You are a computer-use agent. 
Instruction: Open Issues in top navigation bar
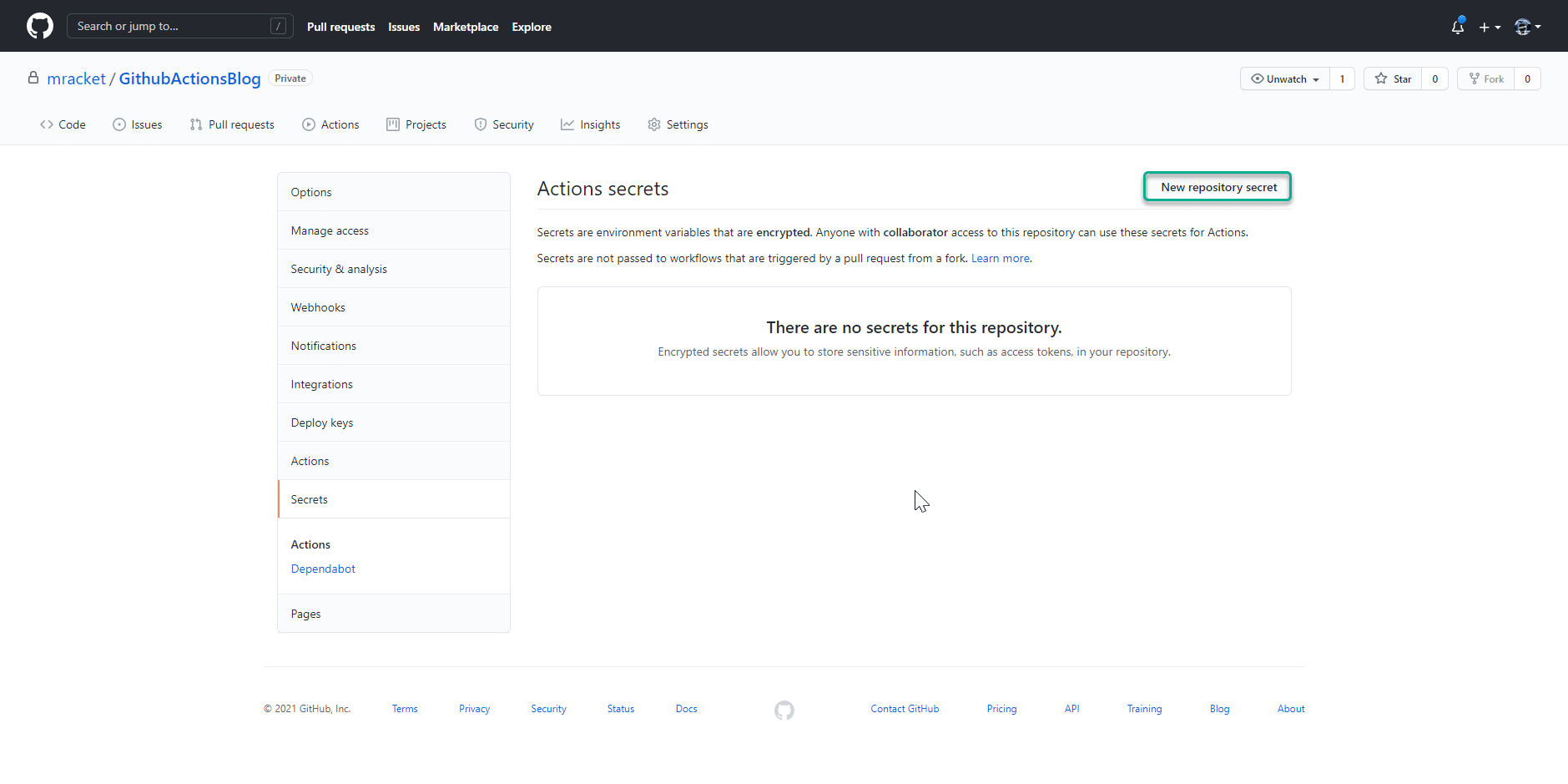(x=404, y=27)
